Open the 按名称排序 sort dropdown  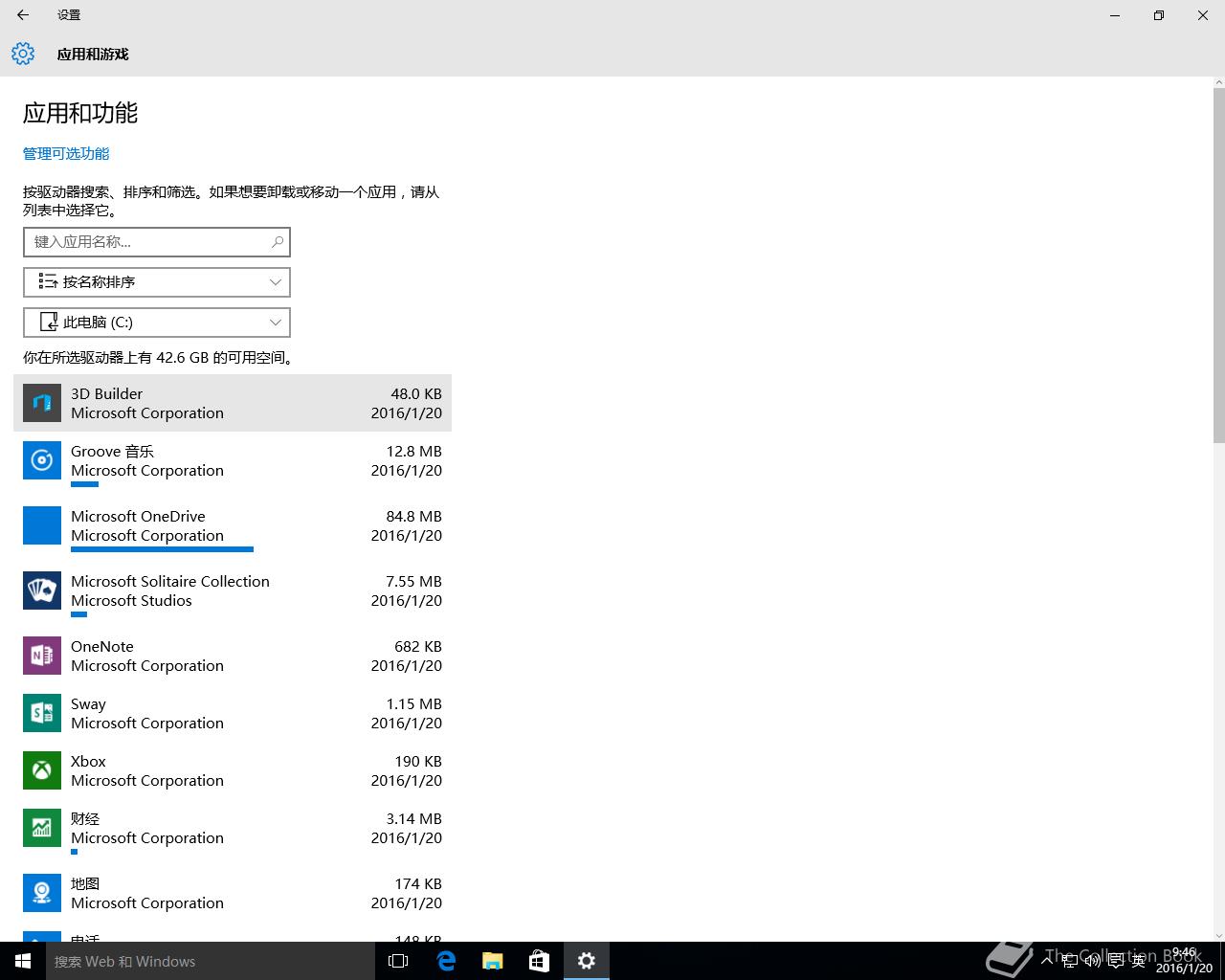point(157,282)
